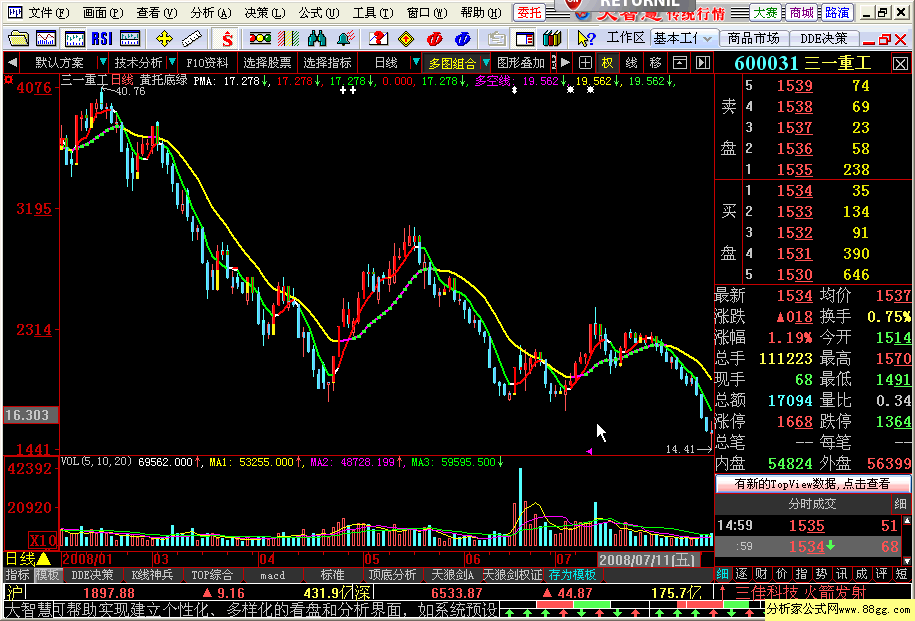Viewport: 915px width, 621px height.
Task: Click the 日线 yellow triangle expander
Action: click(44, 559)
